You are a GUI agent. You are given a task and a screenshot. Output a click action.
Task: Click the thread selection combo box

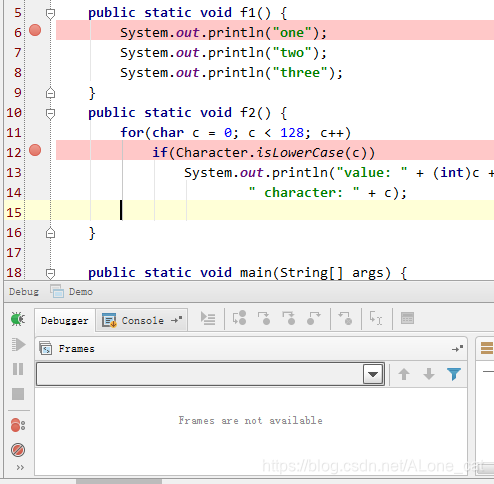point(210,374)
